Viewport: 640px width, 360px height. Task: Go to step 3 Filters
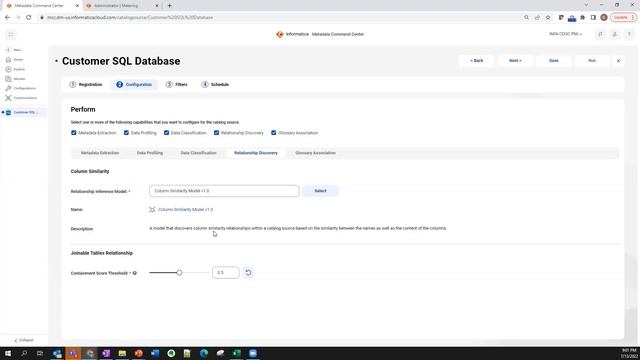pos(177,84)
